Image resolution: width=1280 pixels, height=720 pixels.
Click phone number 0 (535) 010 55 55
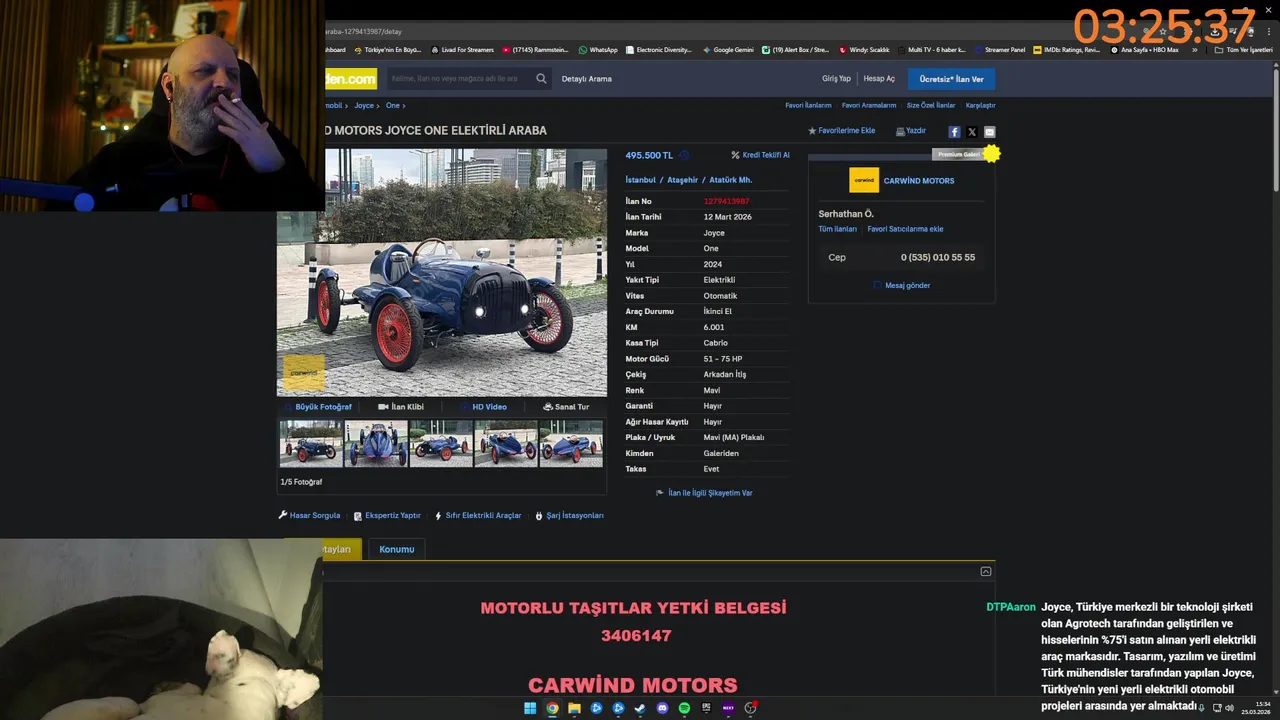pos(938,257)
